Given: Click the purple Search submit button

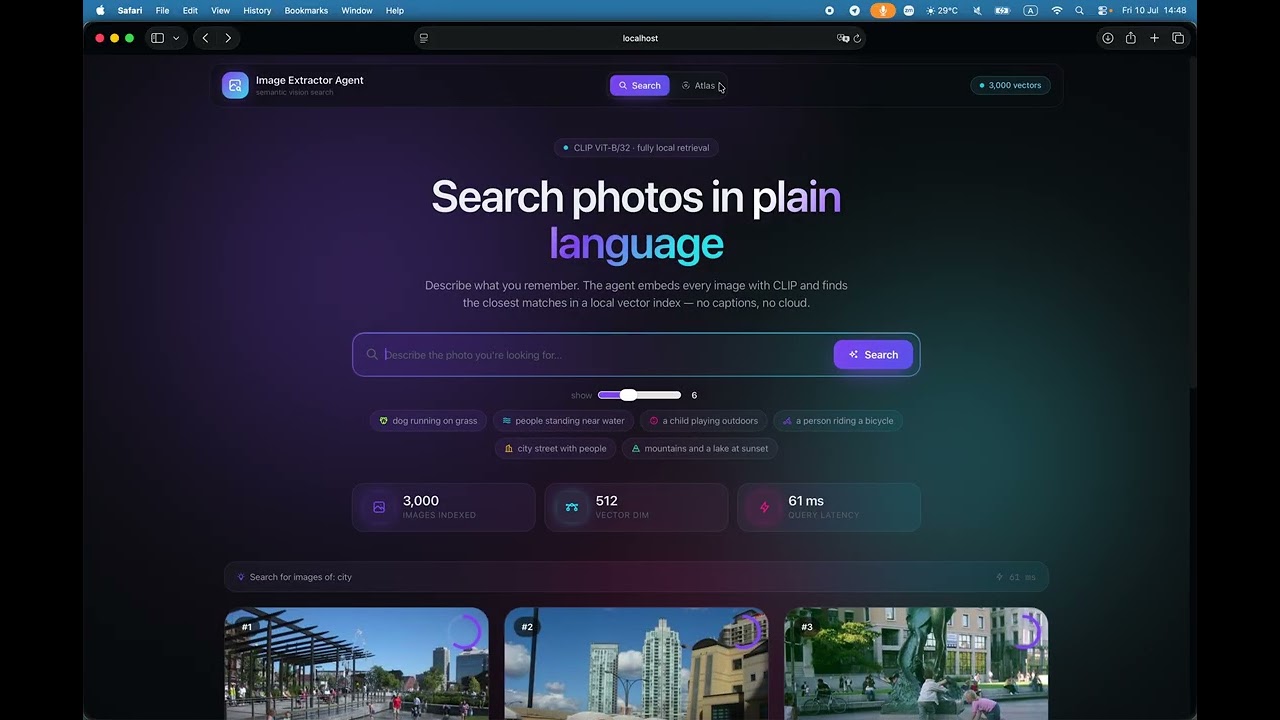Looking at the screenshot, I should tap(873, 355).
